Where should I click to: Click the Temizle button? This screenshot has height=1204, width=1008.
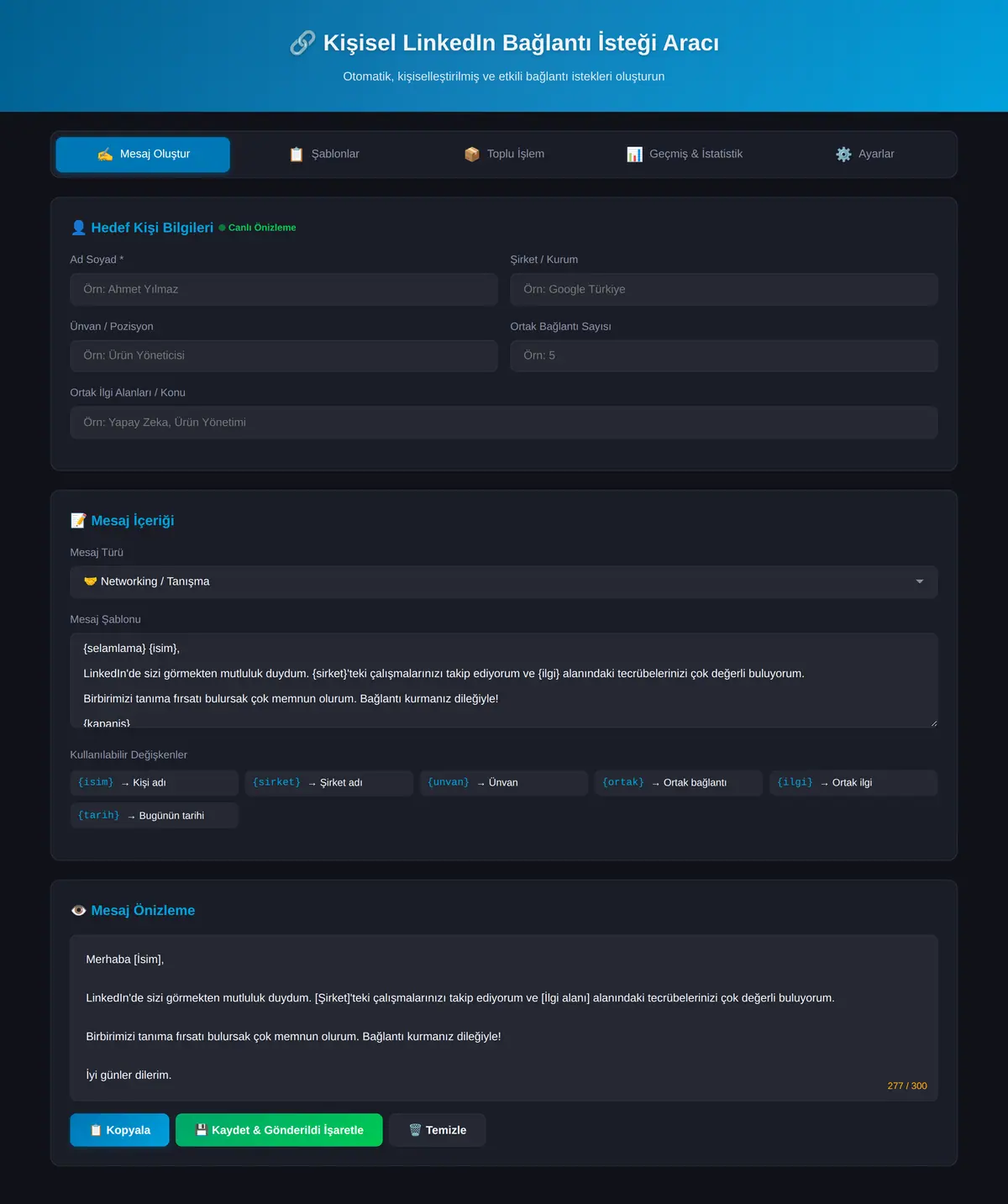(x=438, y=1130)
